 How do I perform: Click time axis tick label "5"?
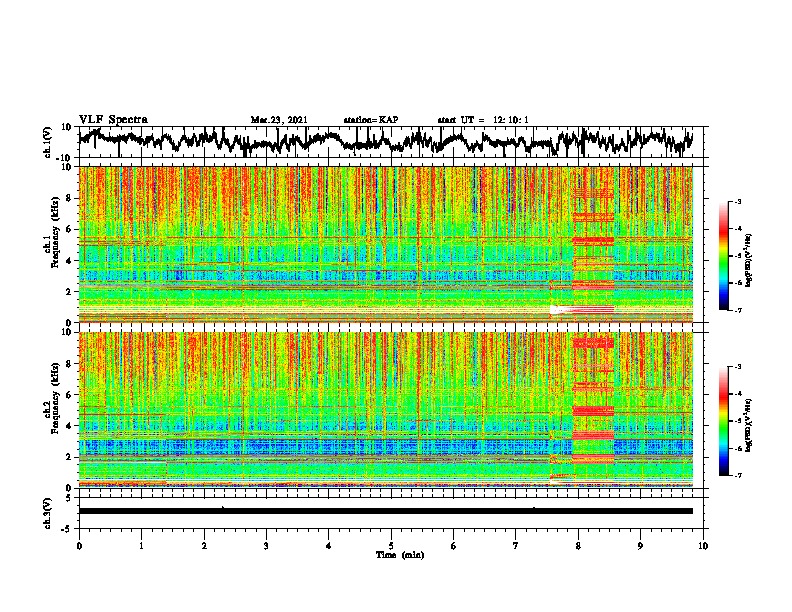coord(391,546)
